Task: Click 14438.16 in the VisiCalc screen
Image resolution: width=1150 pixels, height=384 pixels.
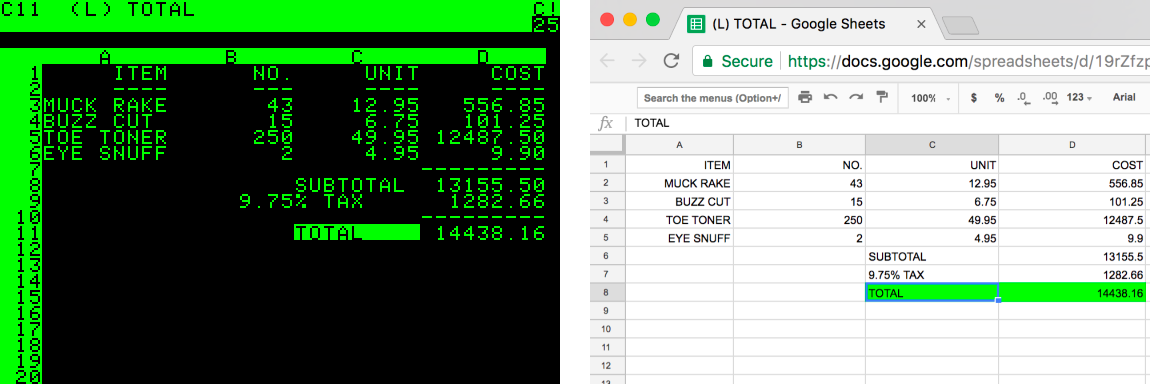Action: [491, 233]
